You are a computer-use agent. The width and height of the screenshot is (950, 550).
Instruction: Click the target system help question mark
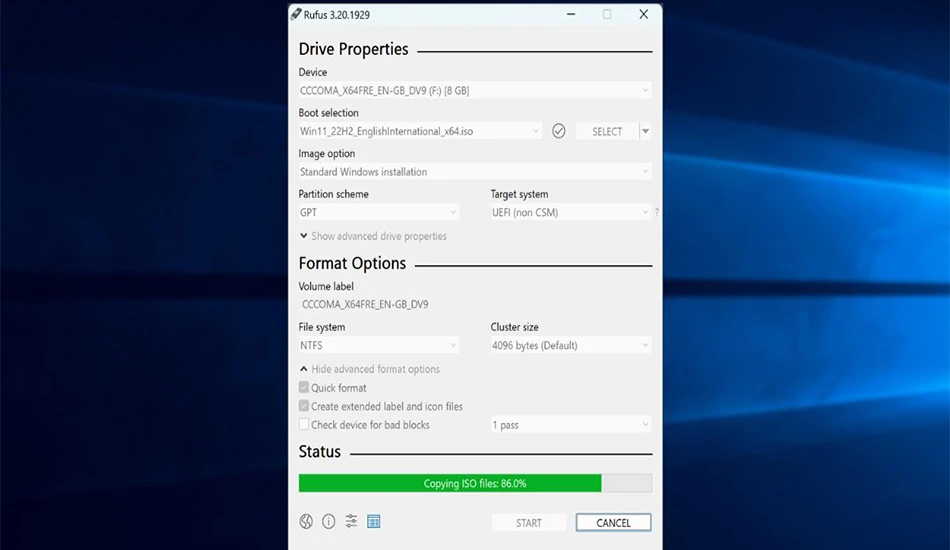(x=657, y=213)
